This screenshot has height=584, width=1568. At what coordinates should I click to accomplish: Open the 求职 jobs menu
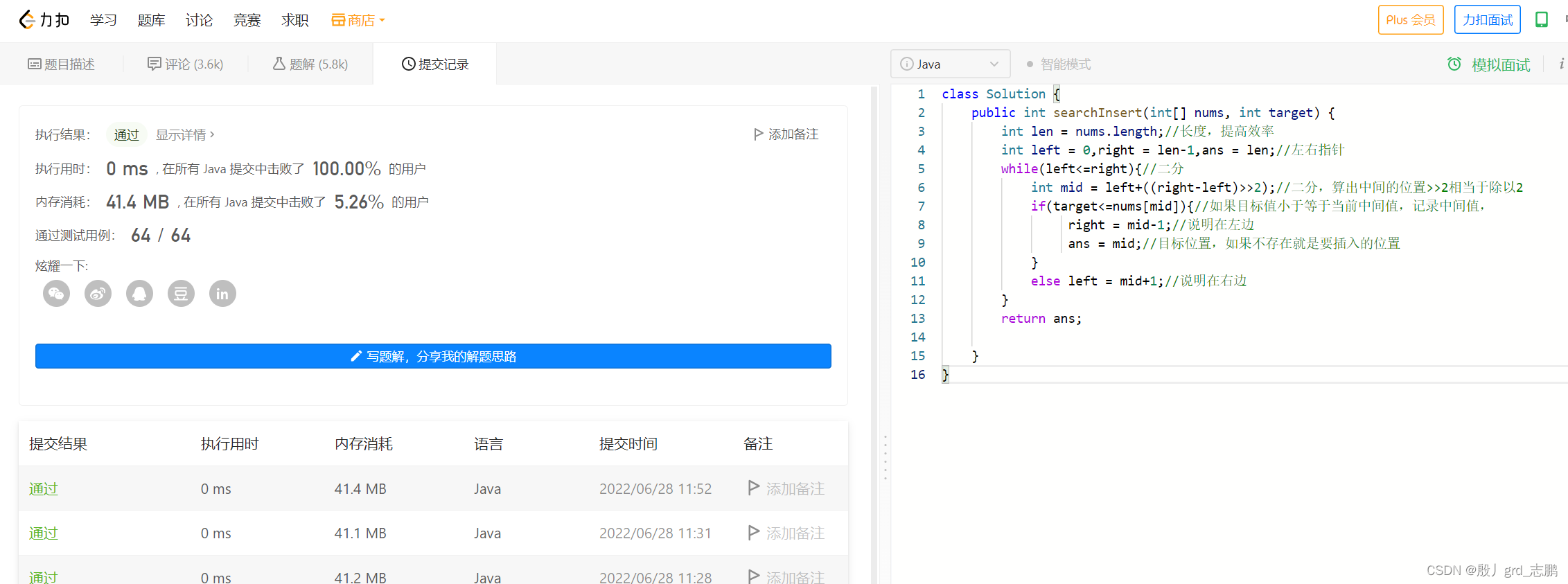tap(294, 20)
